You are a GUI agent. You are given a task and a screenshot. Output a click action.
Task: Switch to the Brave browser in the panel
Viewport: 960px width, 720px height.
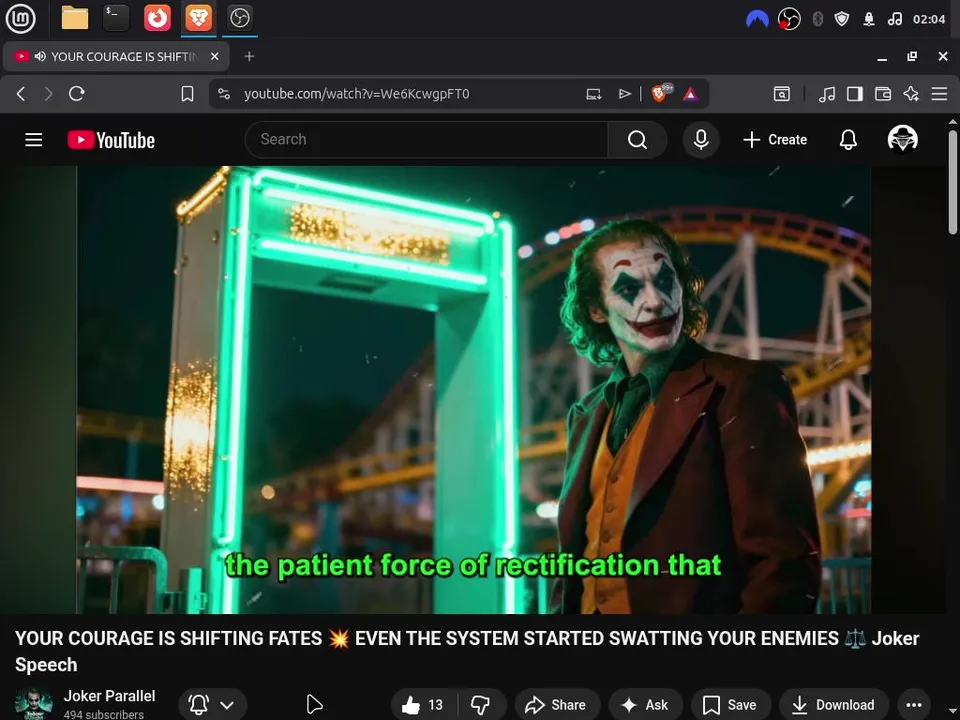click(x=198, y=18)
